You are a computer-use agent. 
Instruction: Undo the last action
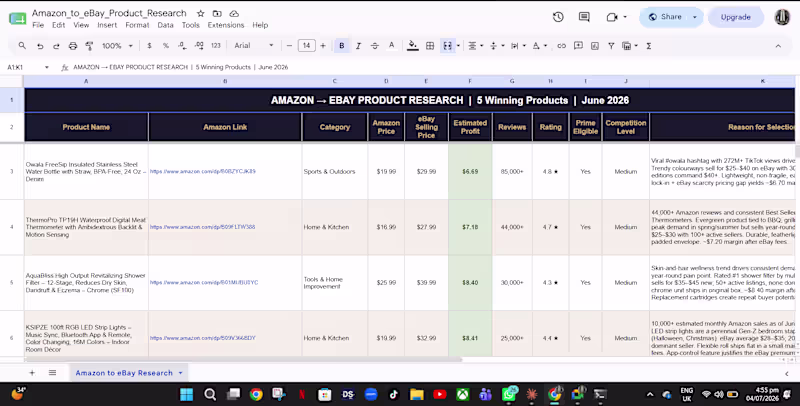[x=40, y=46]
